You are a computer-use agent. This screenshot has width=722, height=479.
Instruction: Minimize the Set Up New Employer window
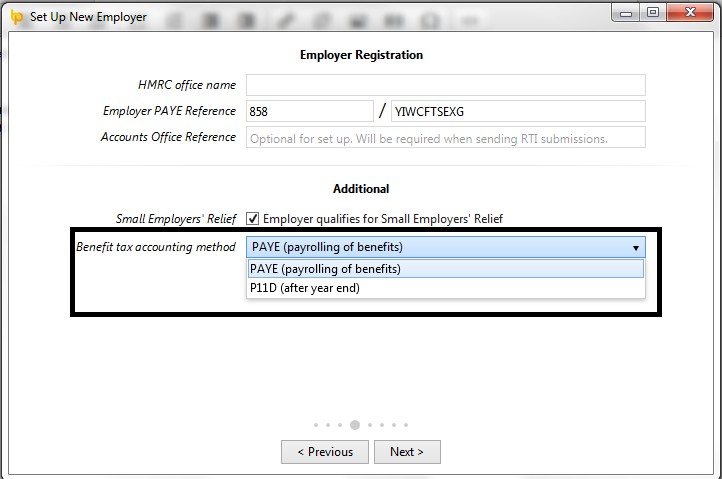click(x=626, y=13)
